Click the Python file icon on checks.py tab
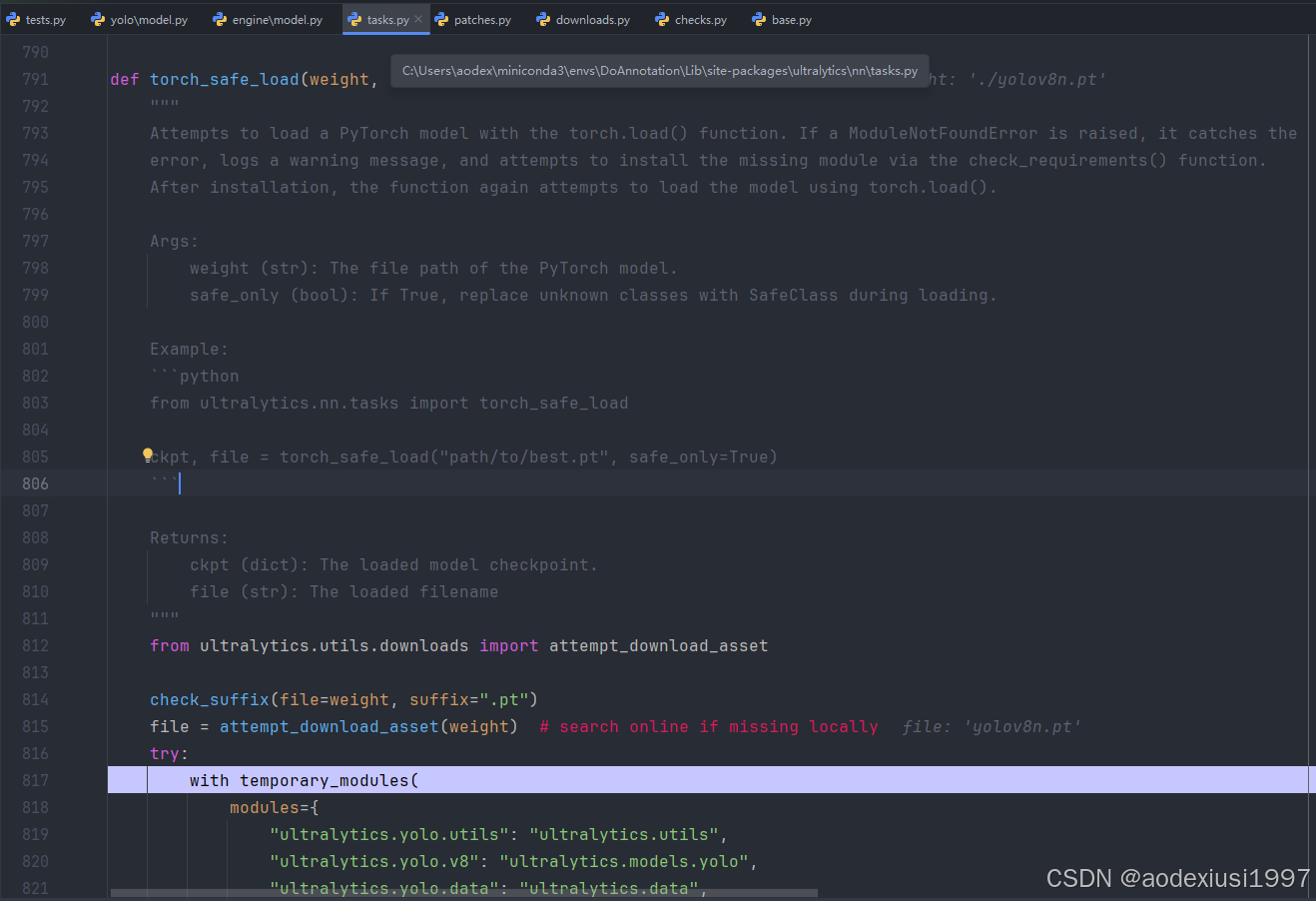The height and width of the screenshot is (901, 1316). [x=662, y=20]
